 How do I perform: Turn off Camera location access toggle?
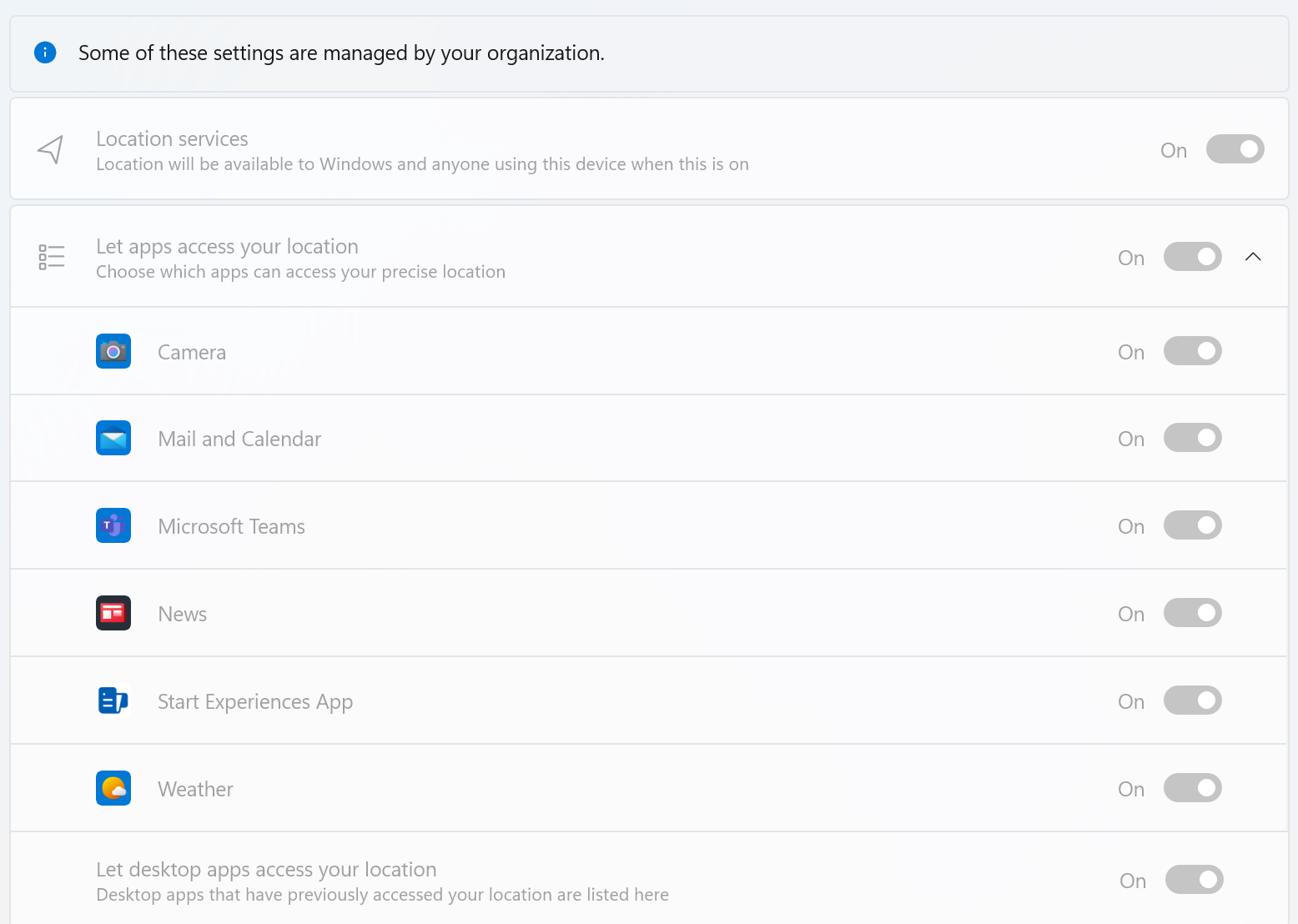pos(1193,351)
